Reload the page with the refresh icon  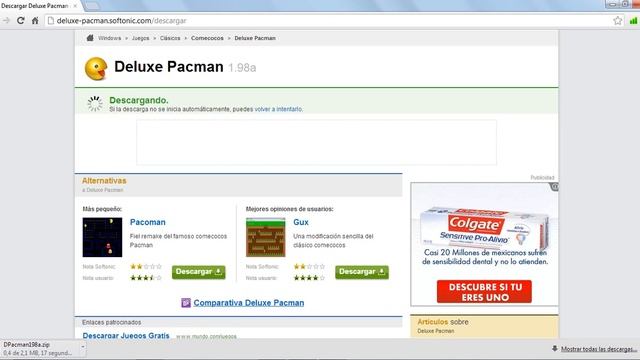pyautogui.click(x=20, y=20)
